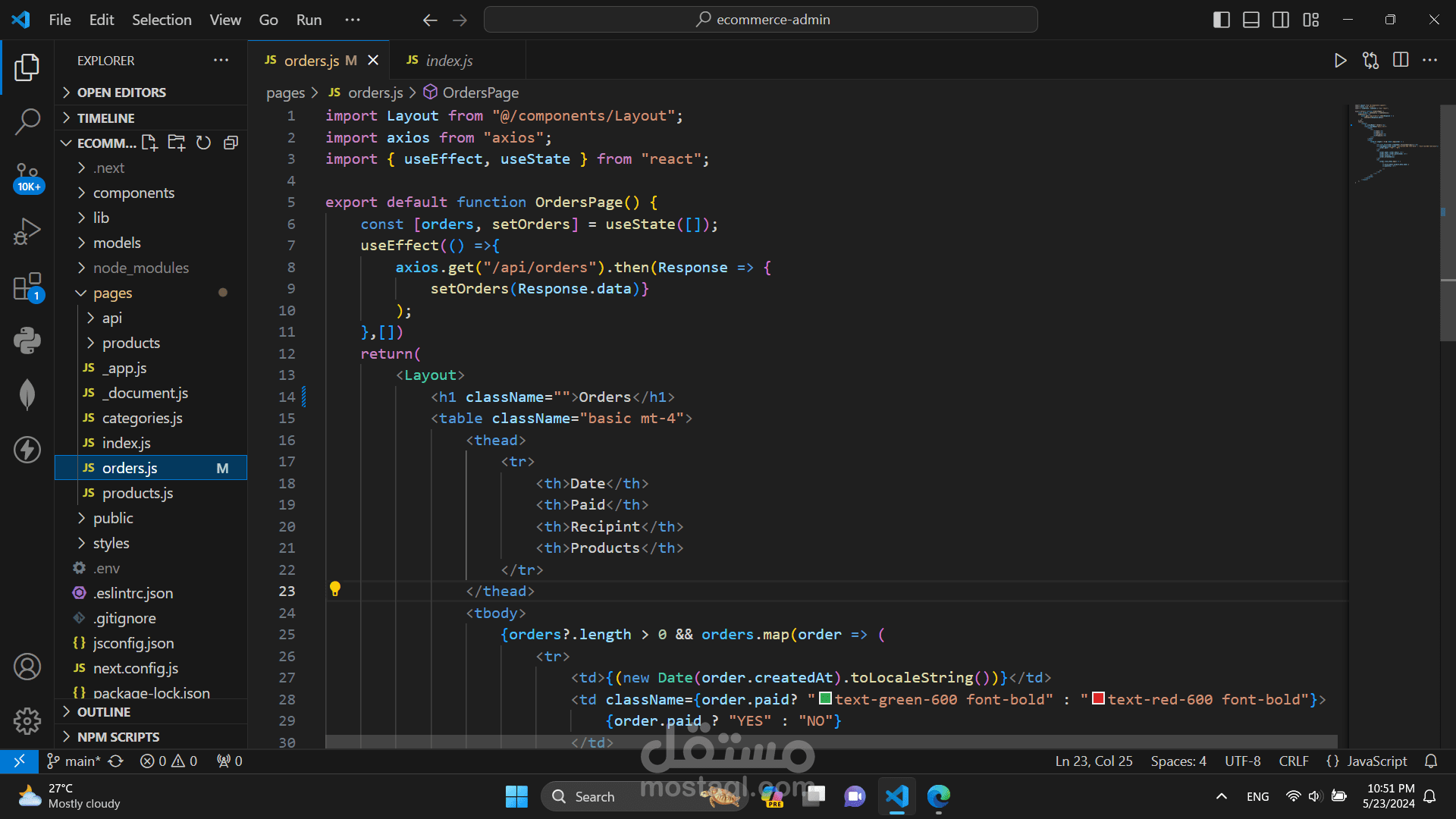Switch to the index.js editor tab

pos(448,61)
